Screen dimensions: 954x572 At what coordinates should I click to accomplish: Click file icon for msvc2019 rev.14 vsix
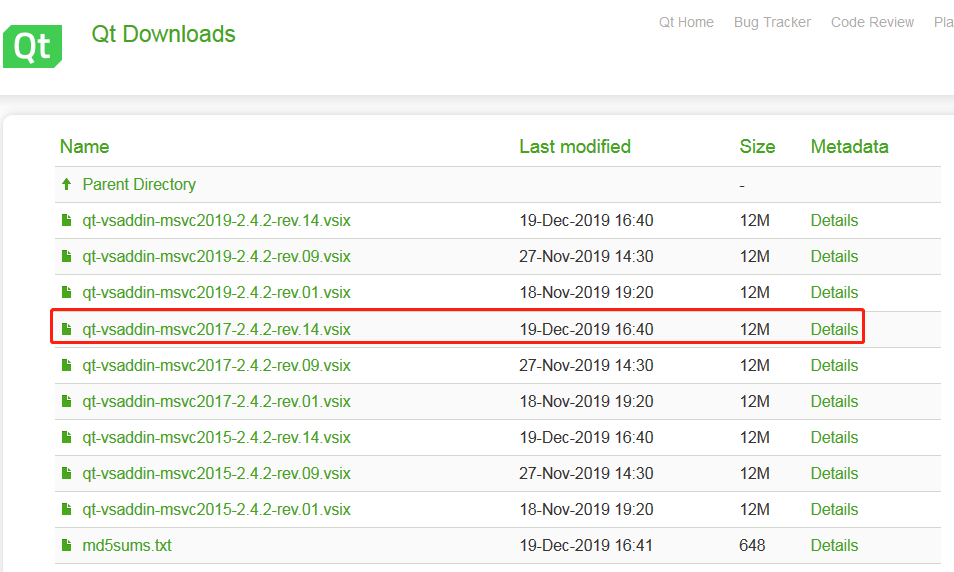[x=67, y=220]
